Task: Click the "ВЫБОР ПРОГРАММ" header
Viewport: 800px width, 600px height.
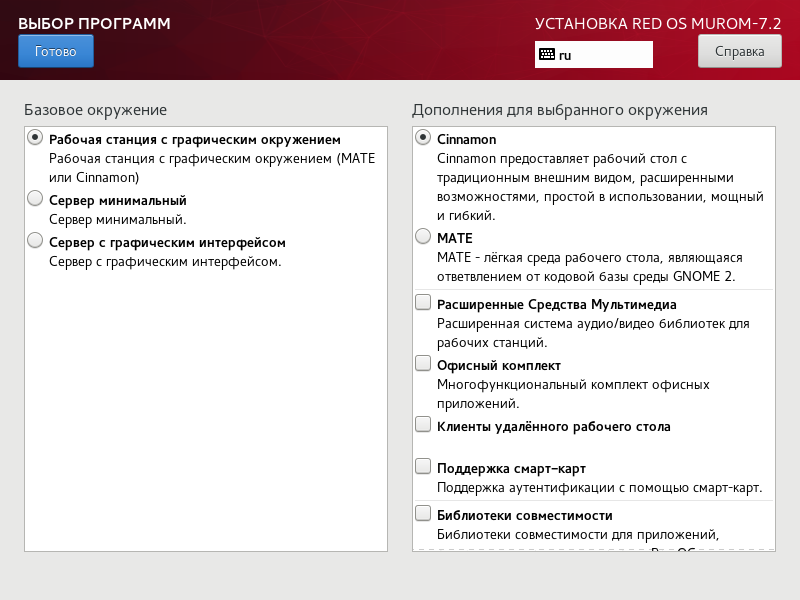Action: pos(93,22)
